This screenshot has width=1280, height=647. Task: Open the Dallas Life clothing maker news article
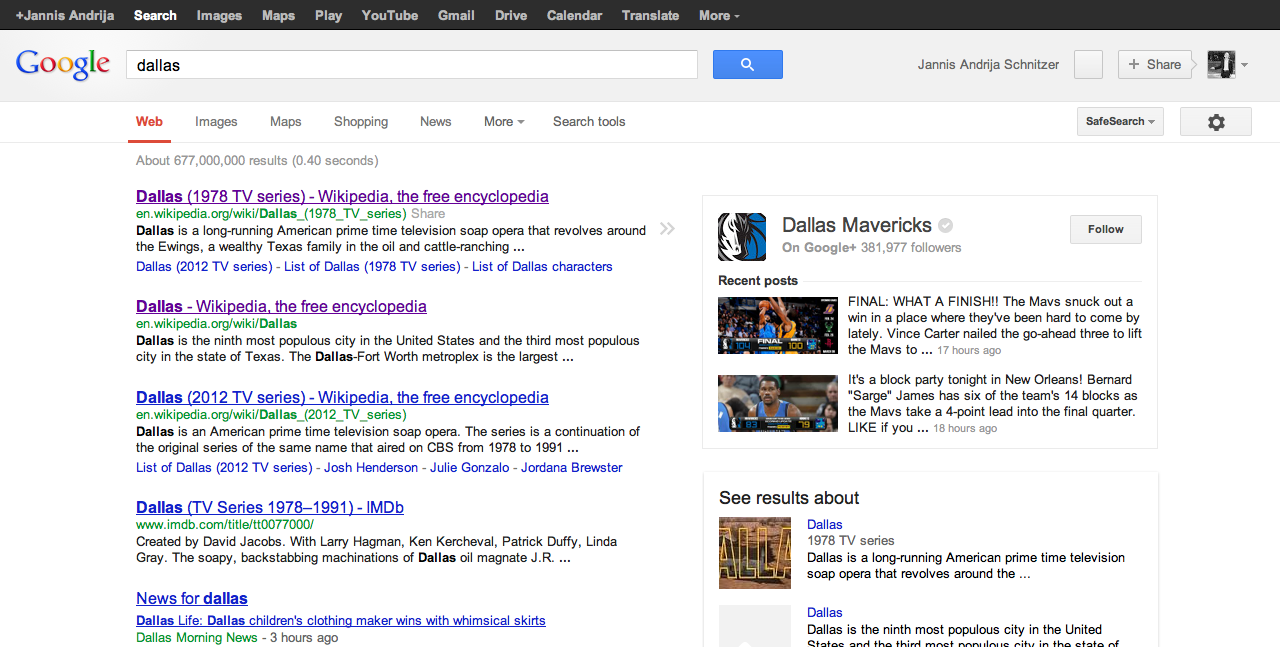pyautogui.click(x=341, y=620)
